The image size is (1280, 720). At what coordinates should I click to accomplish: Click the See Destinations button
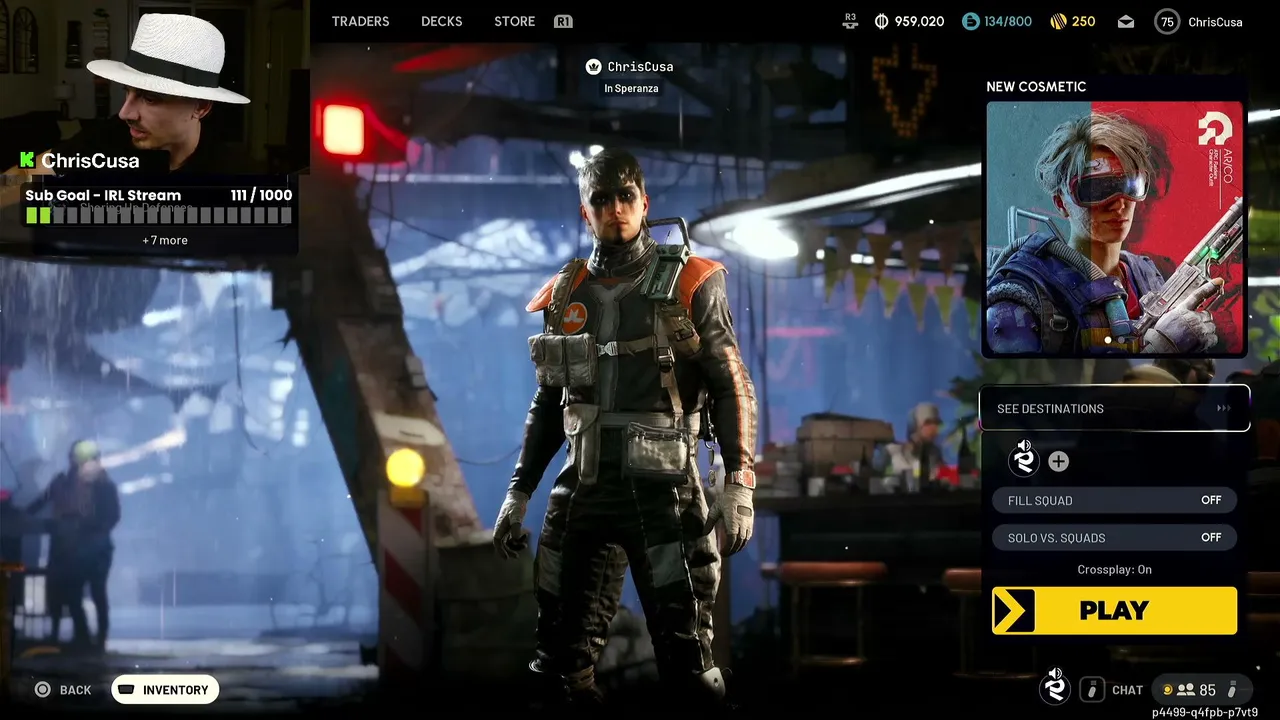[1114, 408]
